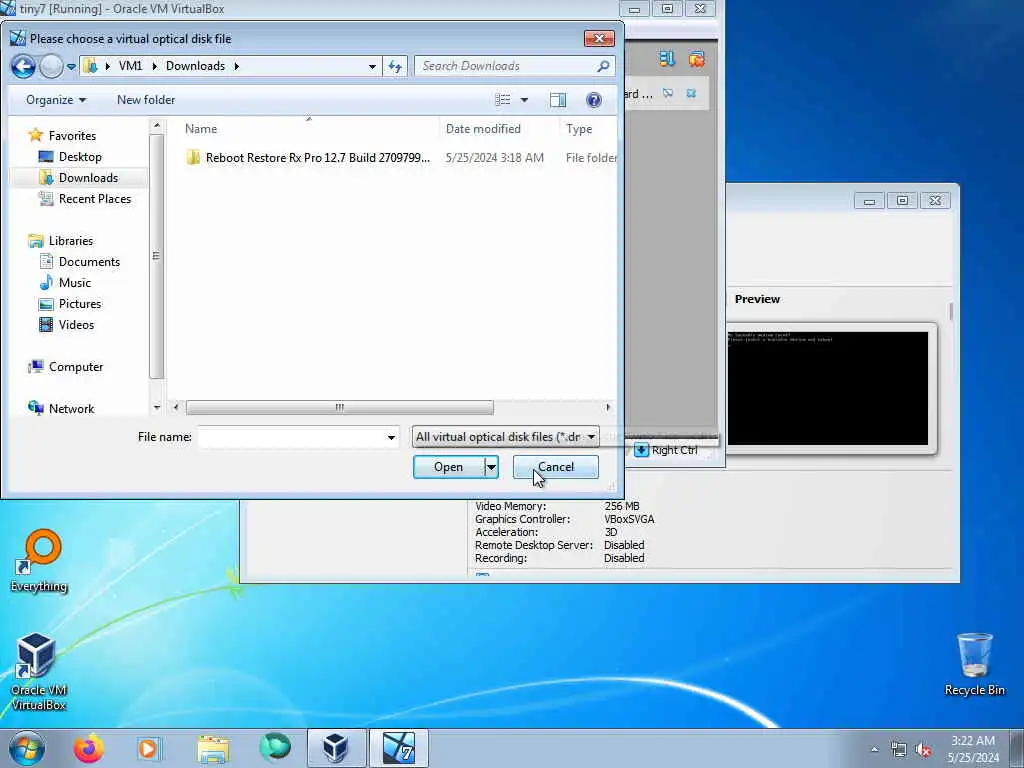Sort by the Type column header
The width and height of the screenshot is (1024, 768).
(x=588, y=129)
